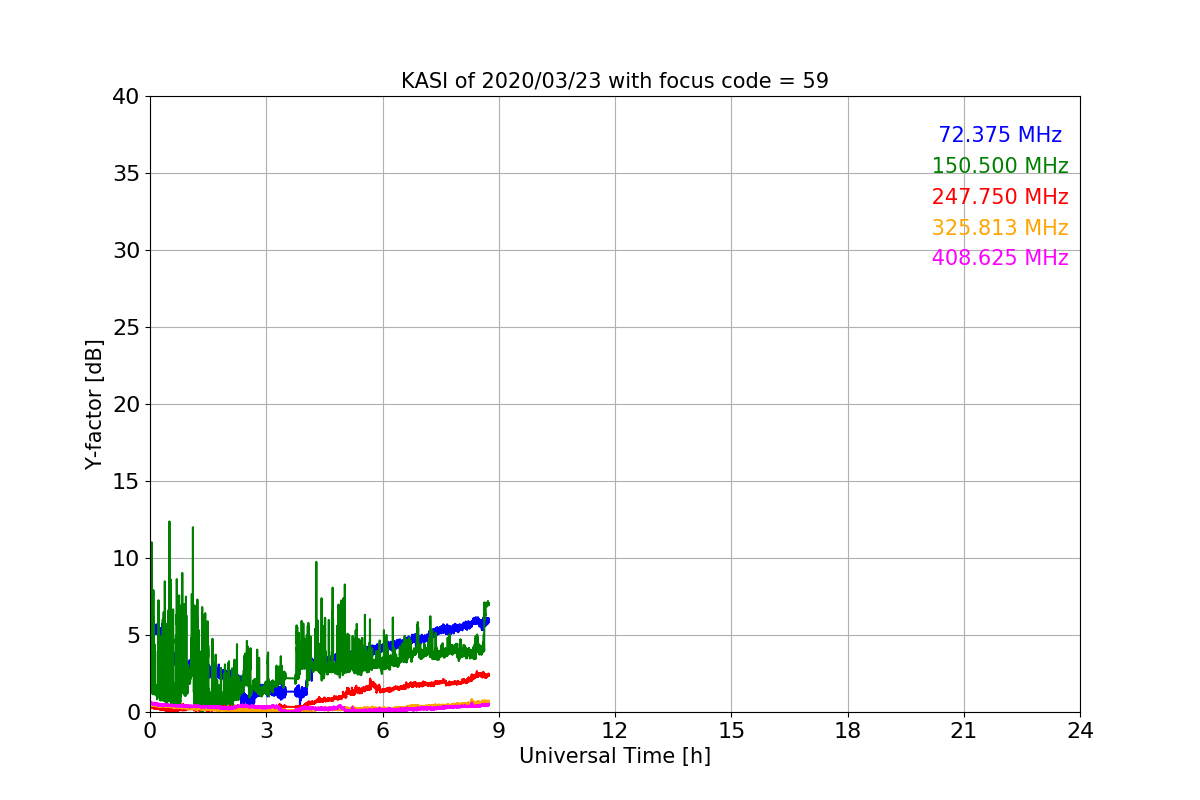This screenshot has height=800, width=1200.
Task: Click the y-axis tick label 35
Action: click(x=127, y=174)
